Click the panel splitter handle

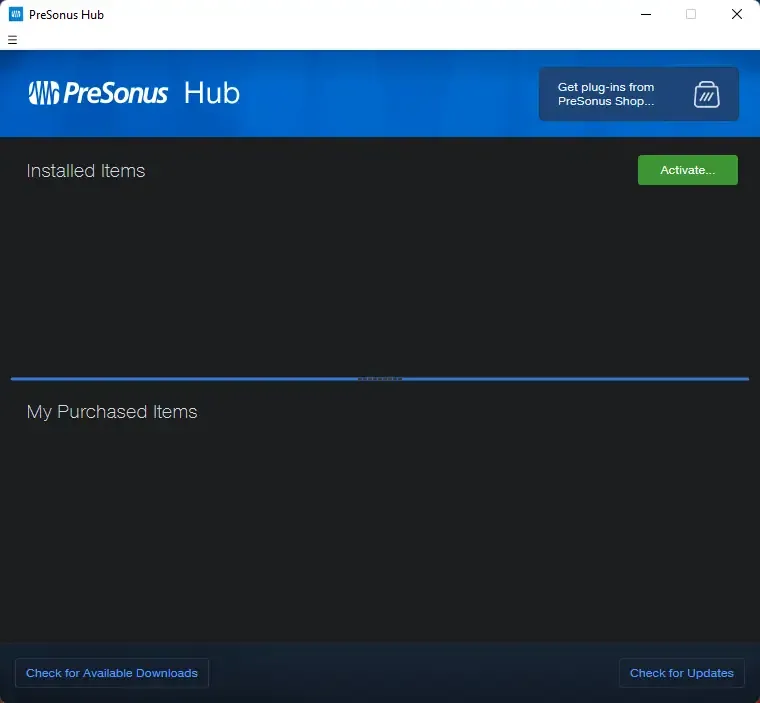coord(380,379)
